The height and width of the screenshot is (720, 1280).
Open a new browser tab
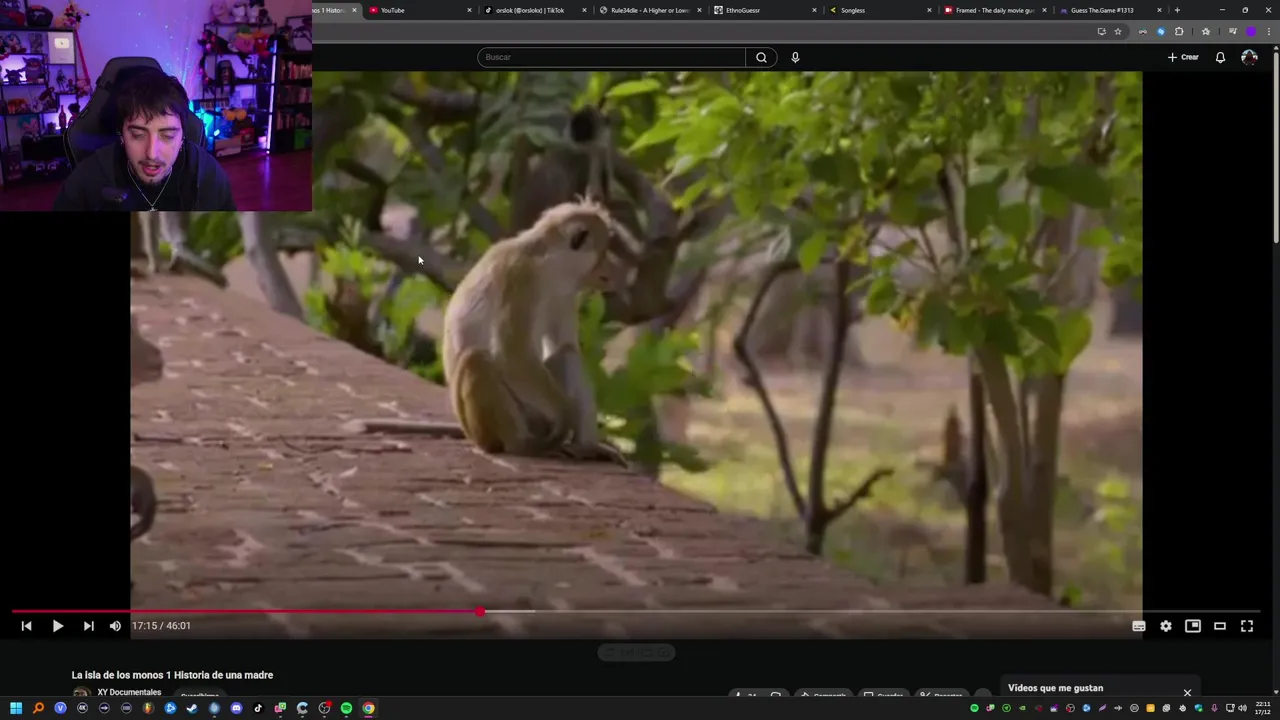pos(1177,10)
